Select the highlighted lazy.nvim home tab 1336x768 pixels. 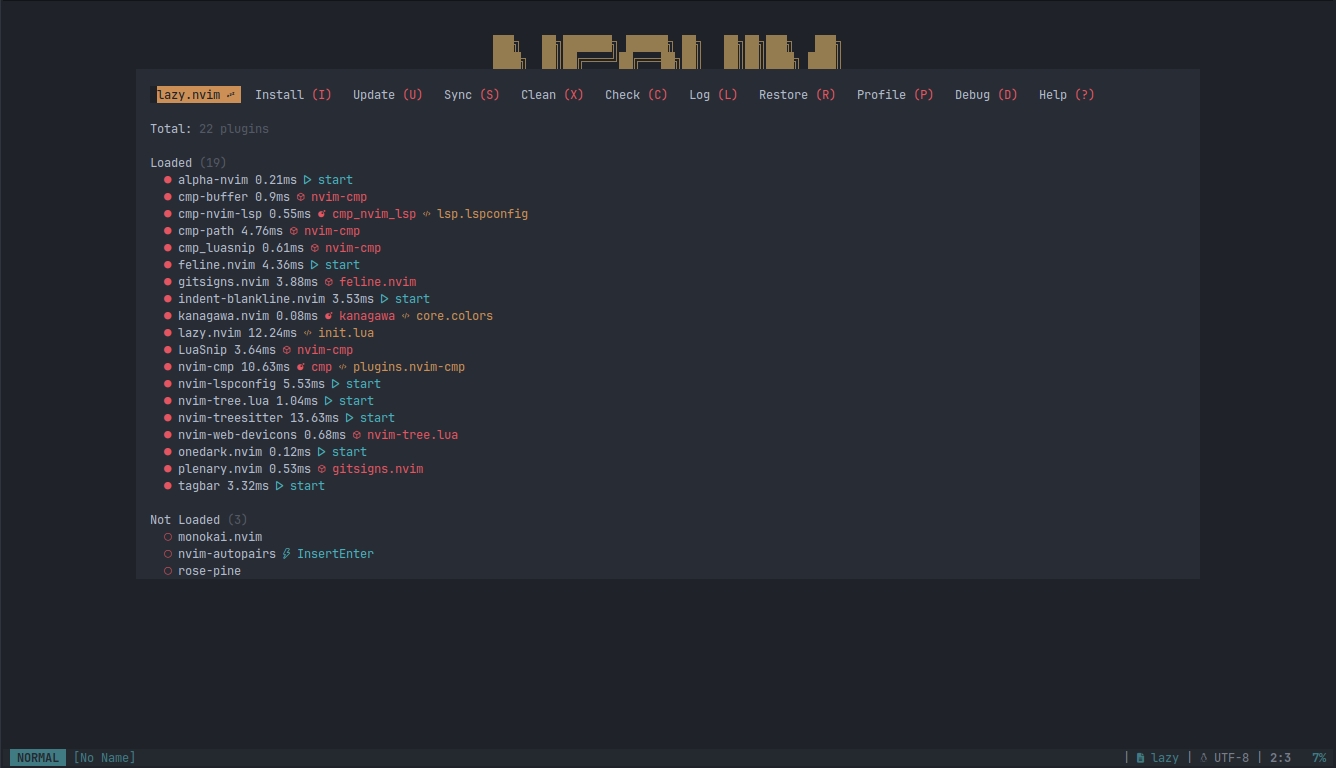[x=196, y=95]
